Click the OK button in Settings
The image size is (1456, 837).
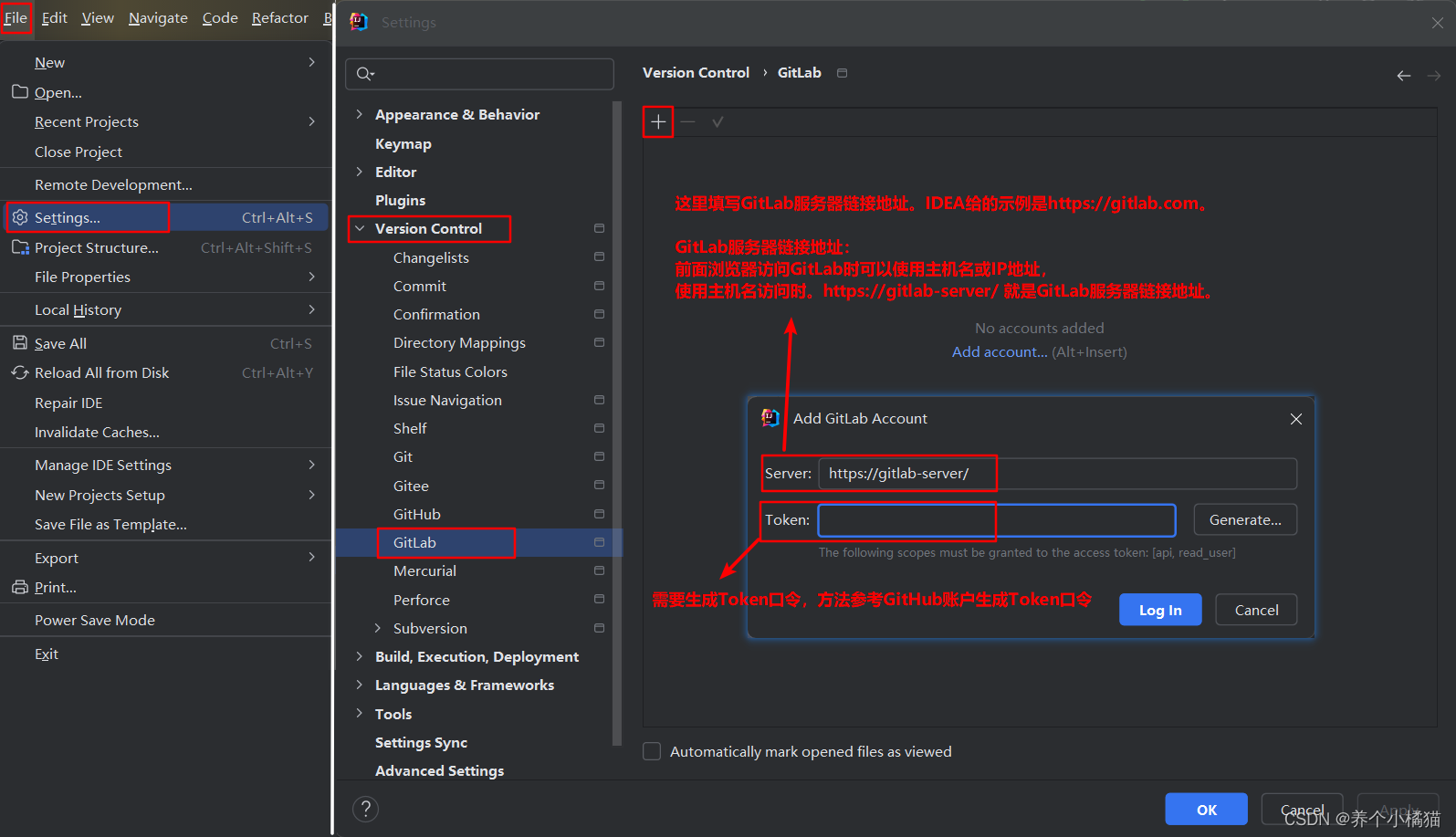[1206, 810]
